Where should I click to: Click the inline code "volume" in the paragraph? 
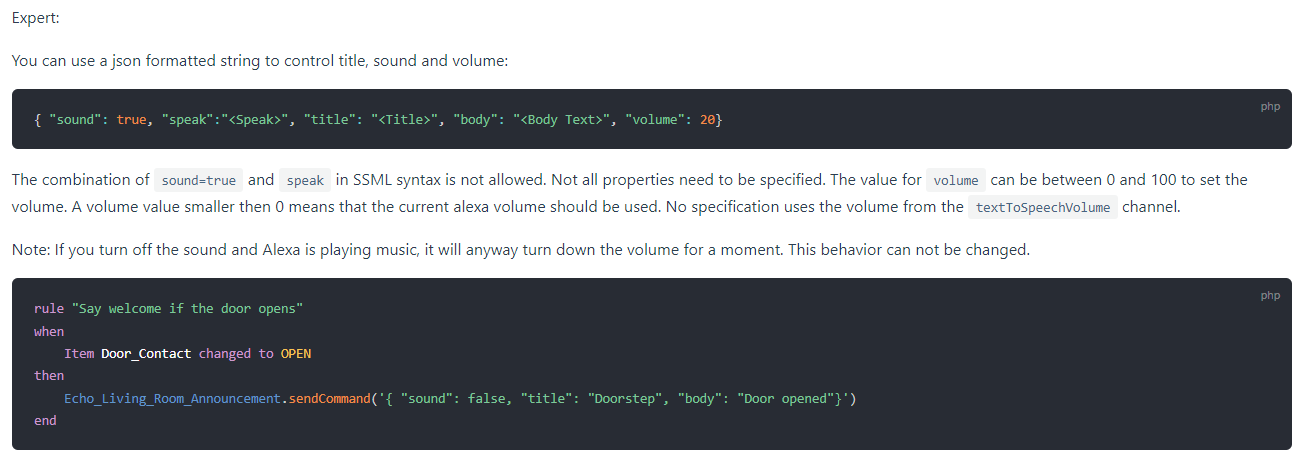click(955, 181)
